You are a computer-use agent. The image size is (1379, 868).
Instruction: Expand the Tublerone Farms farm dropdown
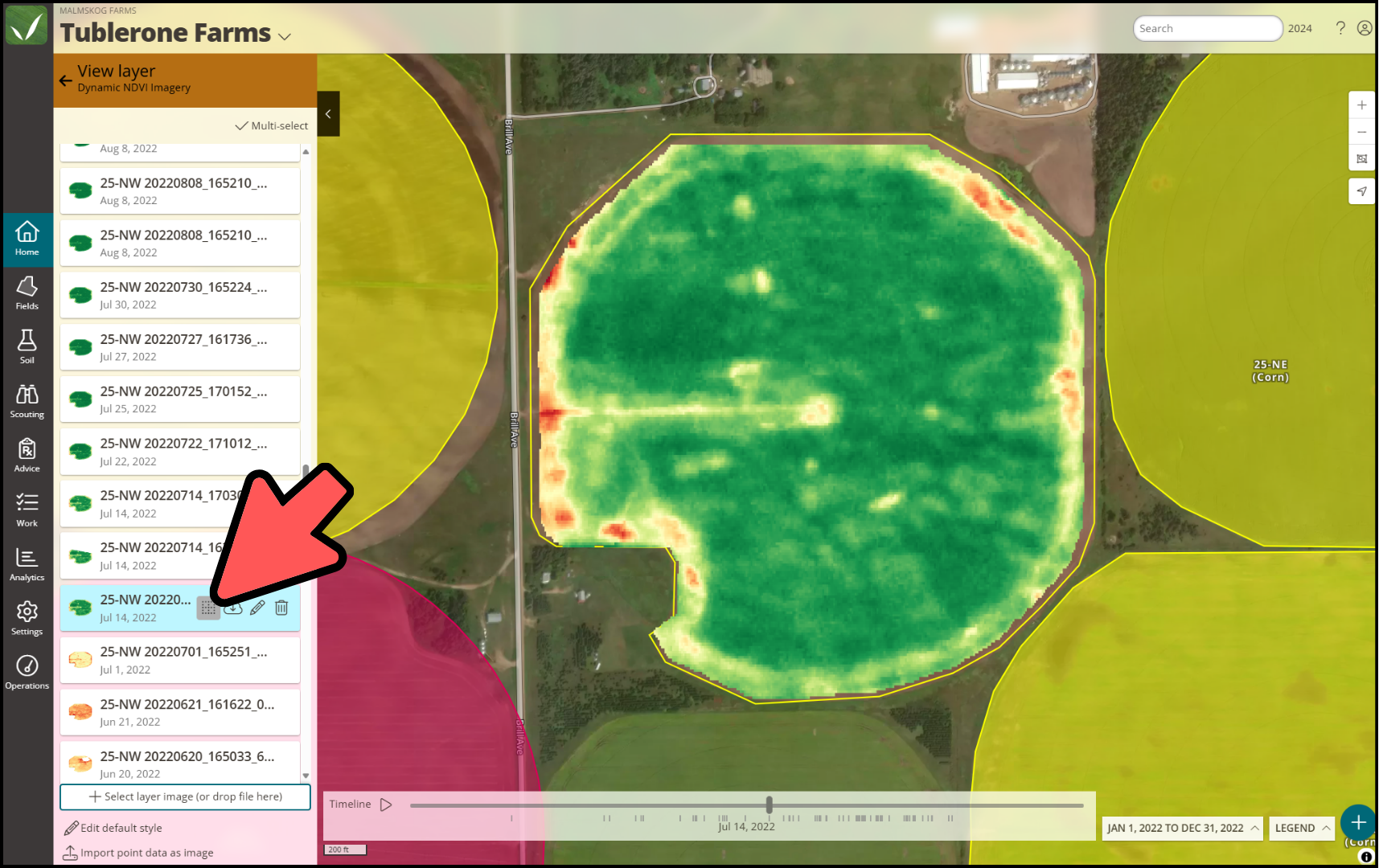tap(285, 36)
